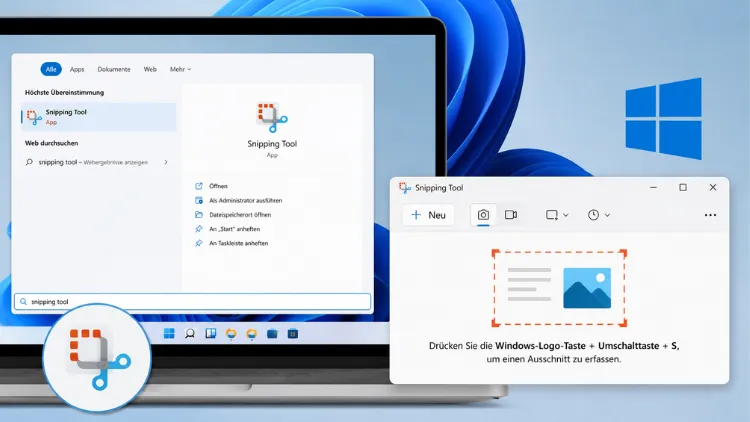The image size is (750, 422).
Task: Click the Snipping Tool title bar icon
Action: [x=405, y=188]
